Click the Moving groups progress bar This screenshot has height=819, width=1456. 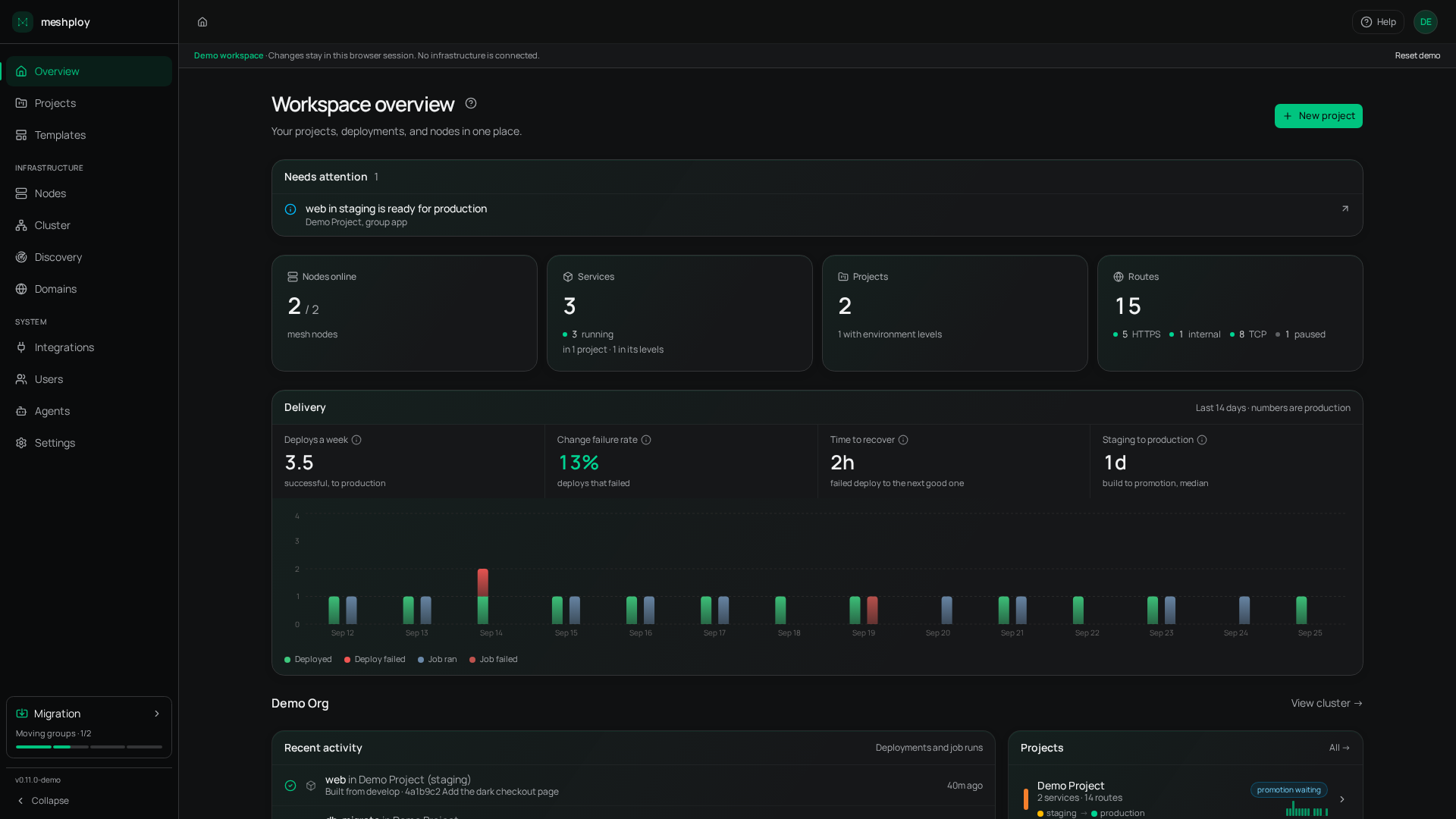click(x=89, y=747)
